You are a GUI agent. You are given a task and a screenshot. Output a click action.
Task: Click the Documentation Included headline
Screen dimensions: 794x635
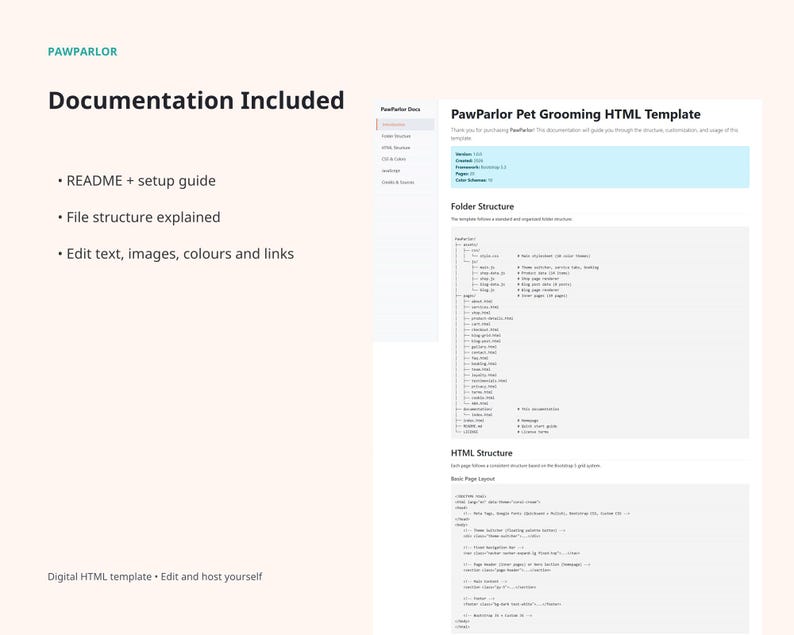(x=196, y=100)
